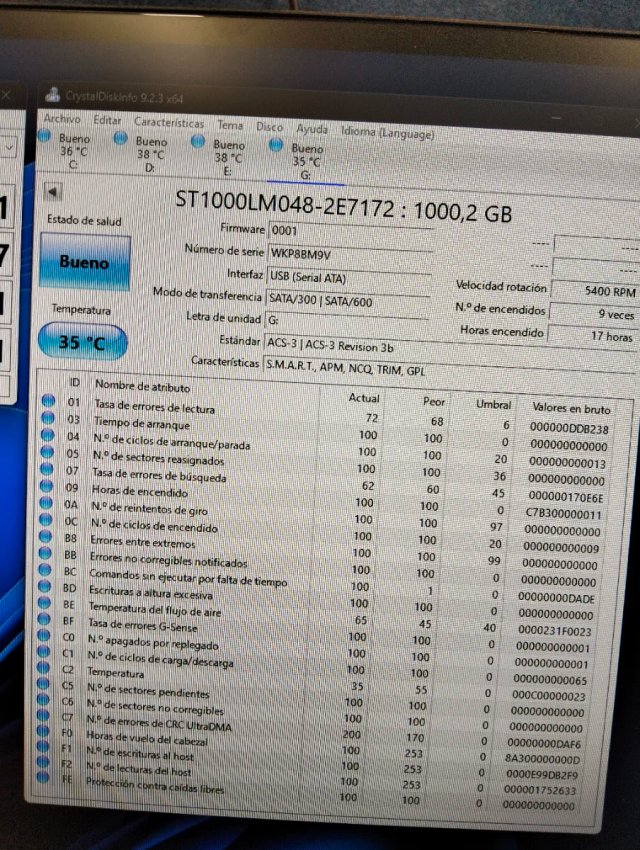Select row 'N.º de sectores reasignados'
This screenshot has width=640, height=850.
coord(328,466)
